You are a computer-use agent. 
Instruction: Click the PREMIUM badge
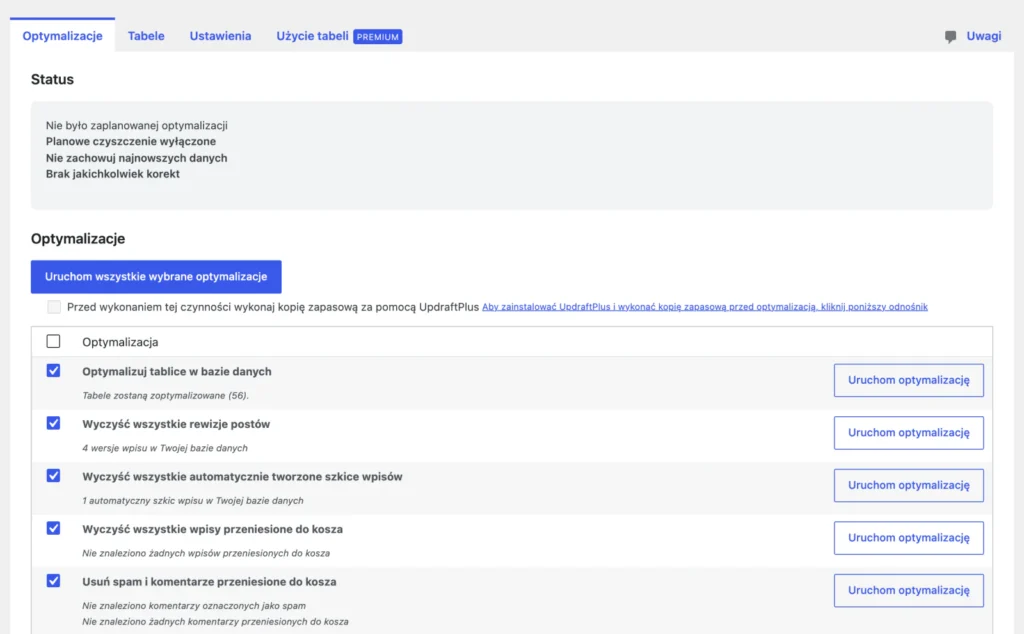point(377,37)
